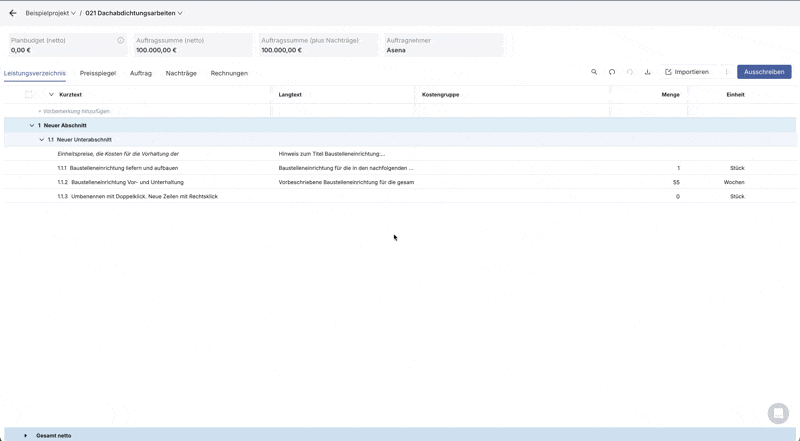The width and height of the screenshot is (800, 441).
Task: Click the Ausschreiben button
Action: click(x=764, y=72)
